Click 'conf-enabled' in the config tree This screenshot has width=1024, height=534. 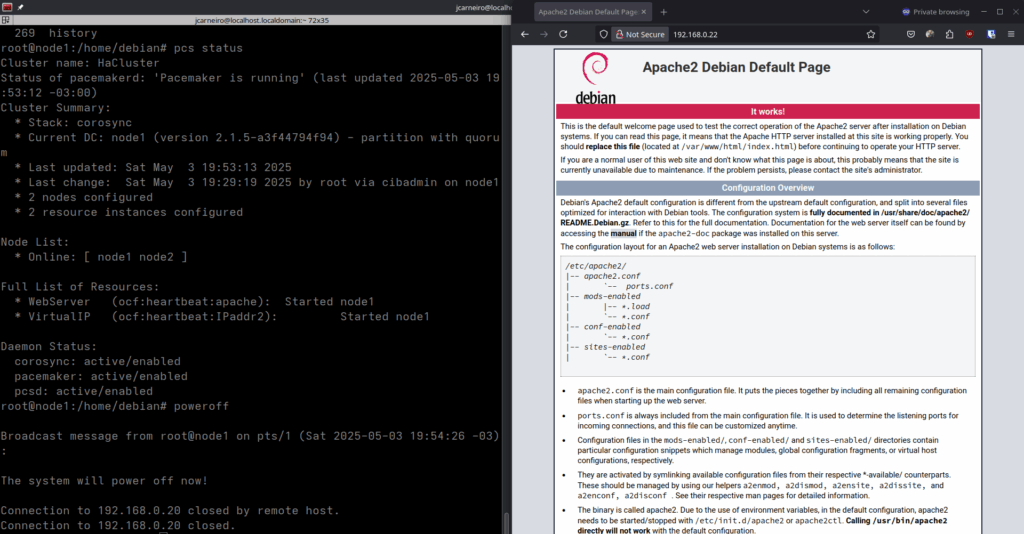tap(612, 326)
